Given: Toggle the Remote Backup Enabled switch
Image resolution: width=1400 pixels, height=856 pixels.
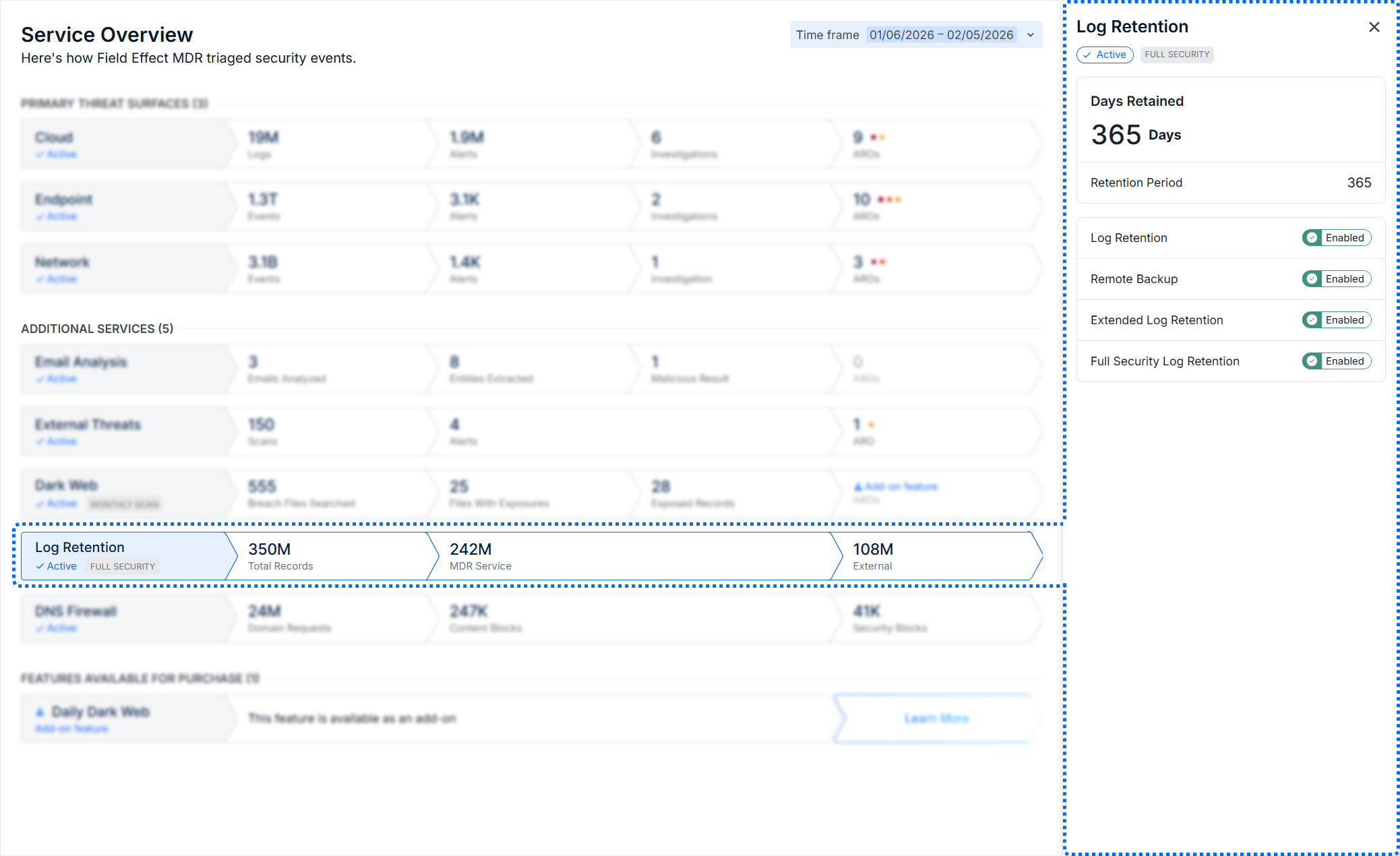Looking at the screenshot, I should (x=1336, y=279).
